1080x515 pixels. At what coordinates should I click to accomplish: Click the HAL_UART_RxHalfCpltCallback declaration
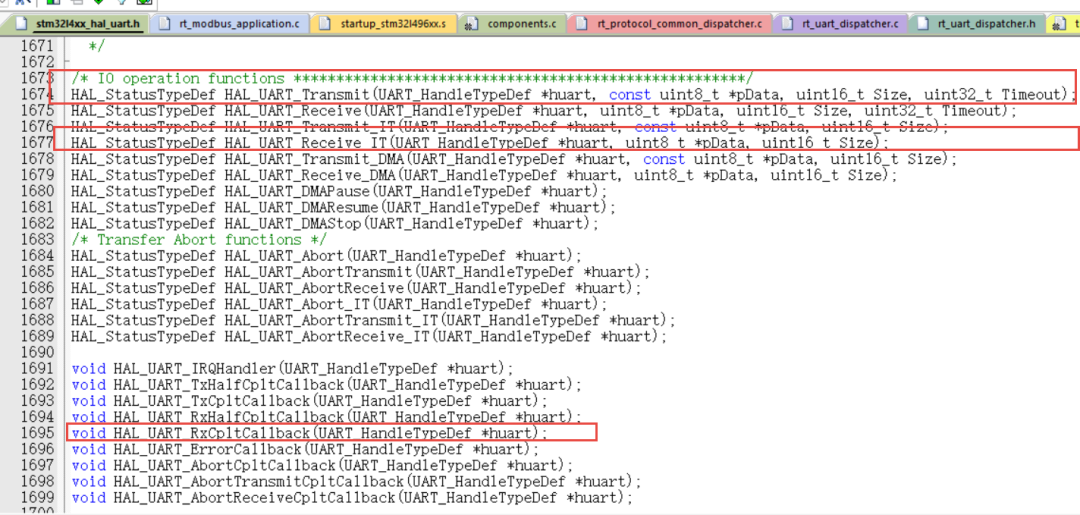[x=326, y=417]
